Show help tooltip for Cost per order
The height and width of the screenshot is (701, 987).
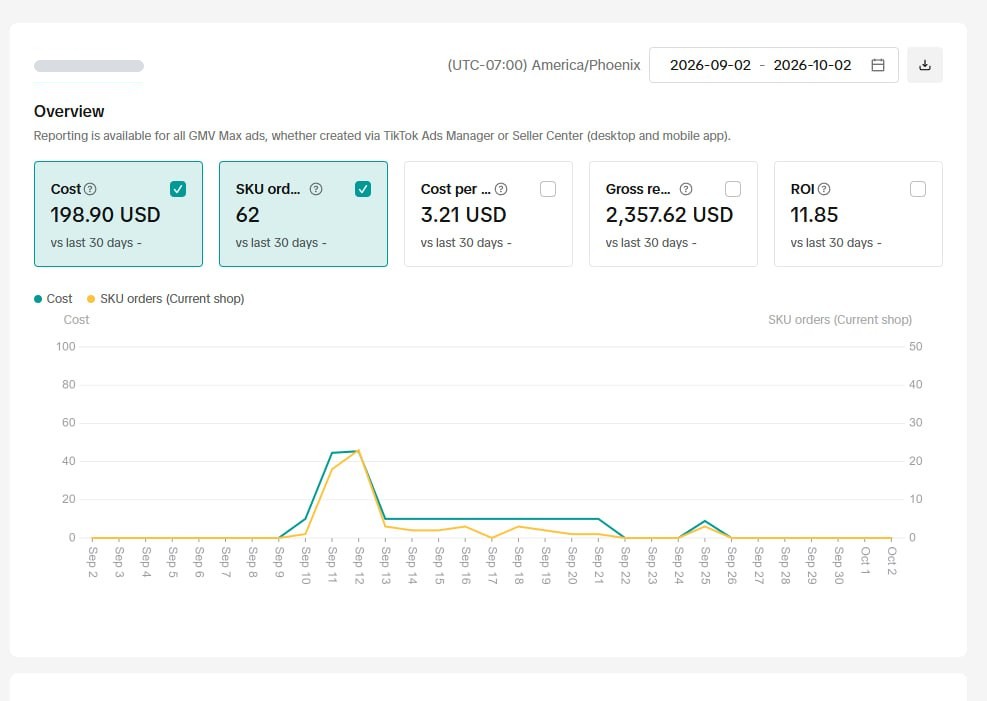pos(501,189)
